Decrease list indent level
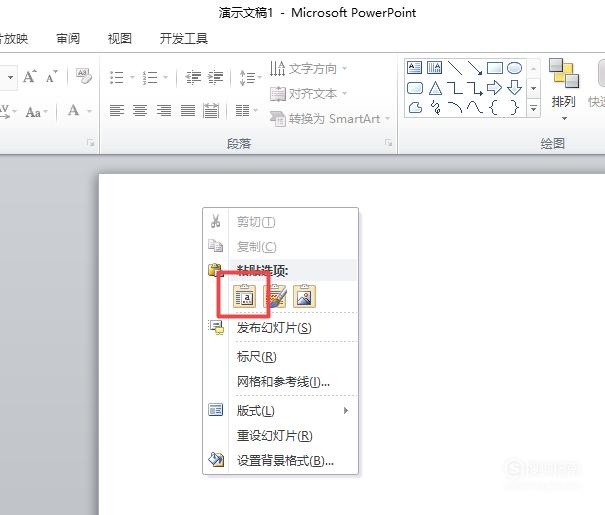Image resolution: width=605 pixels, height=515 pixels. pyautogui.click(x=193, y=78)
